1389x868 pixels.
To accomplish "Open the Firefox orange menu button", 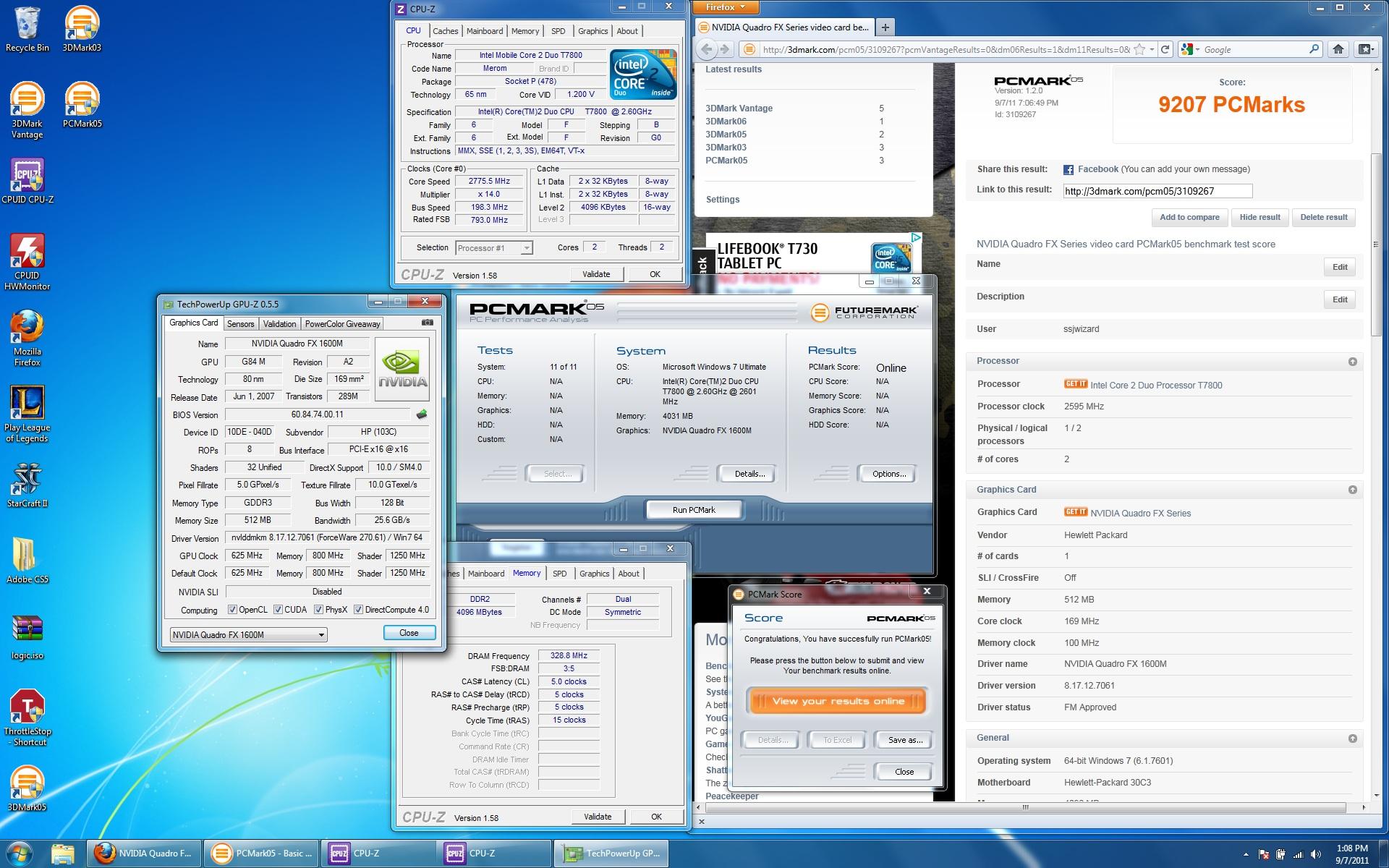I will pyautogui.click(x=726, y=7).
